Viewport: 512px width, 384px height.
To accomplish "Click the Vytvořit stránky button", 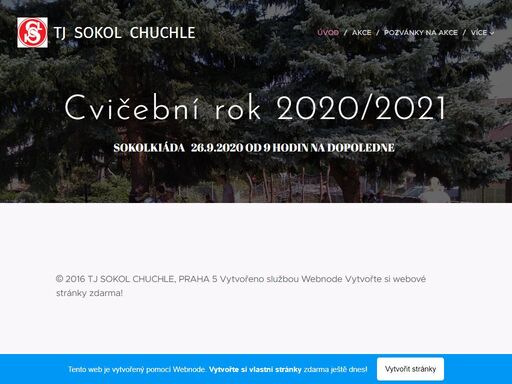I will tap(410, 369).
